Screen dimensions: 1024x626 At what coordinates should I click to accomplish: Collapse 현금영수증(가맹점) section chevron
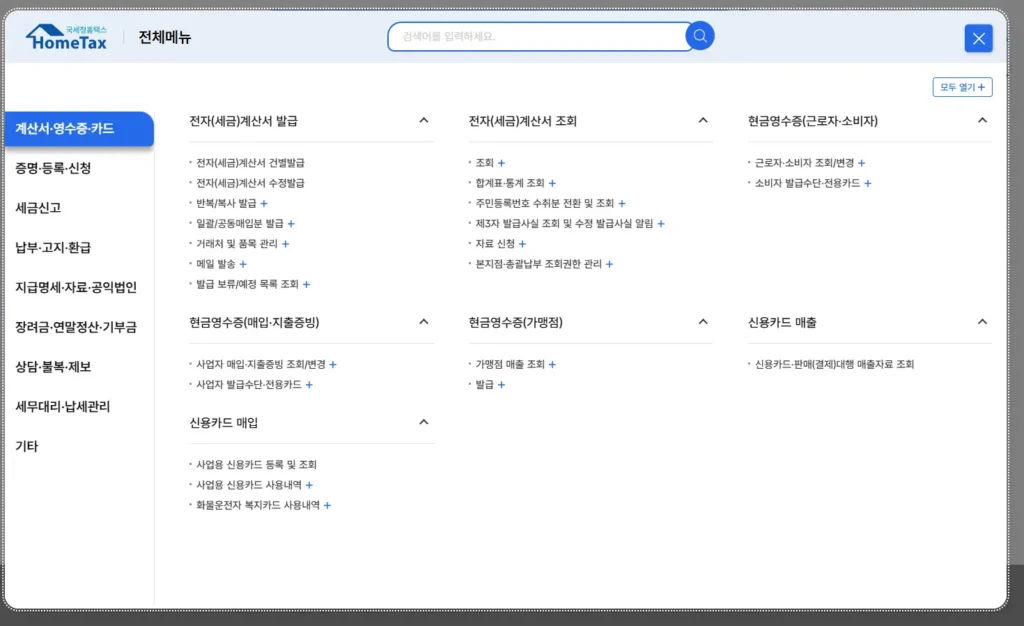(x=703, y=322)
